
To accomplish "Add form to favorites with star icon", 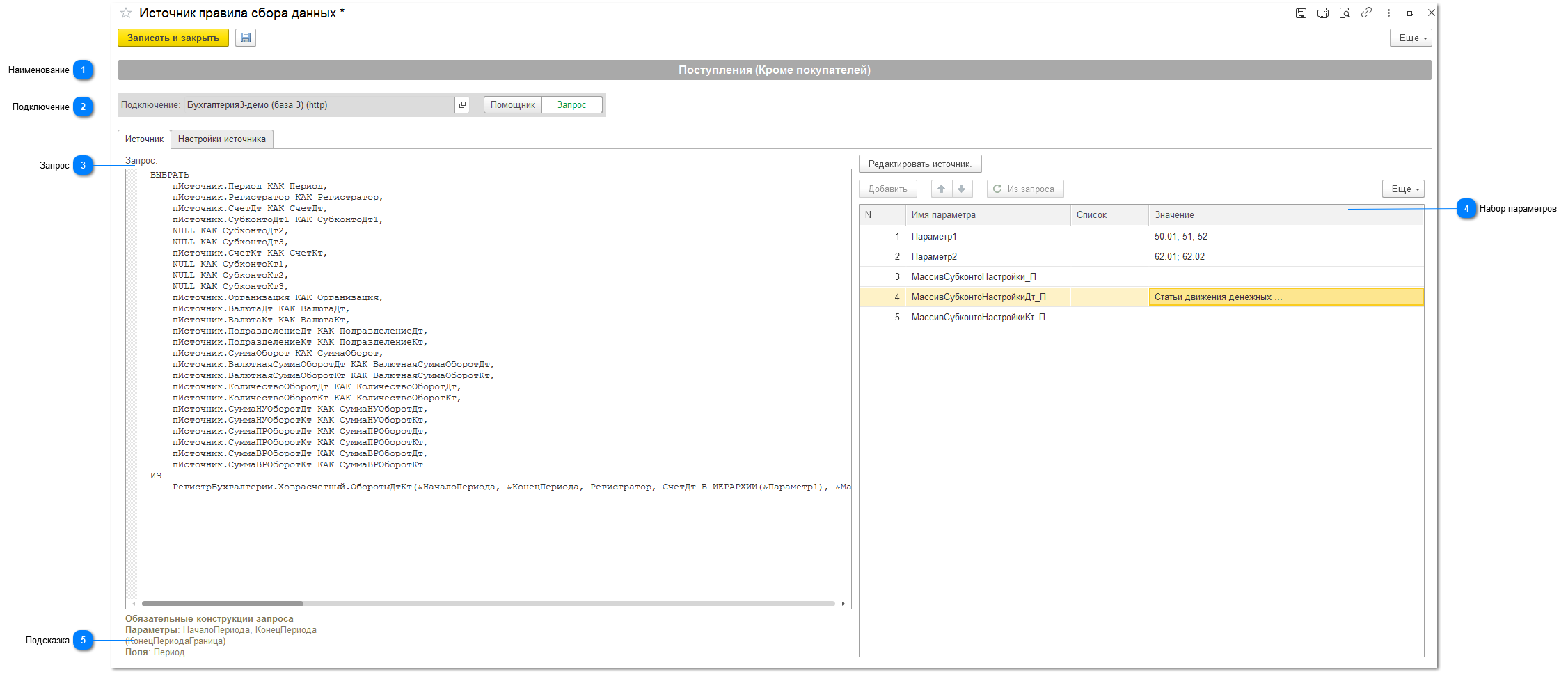I will coord(126,13).
